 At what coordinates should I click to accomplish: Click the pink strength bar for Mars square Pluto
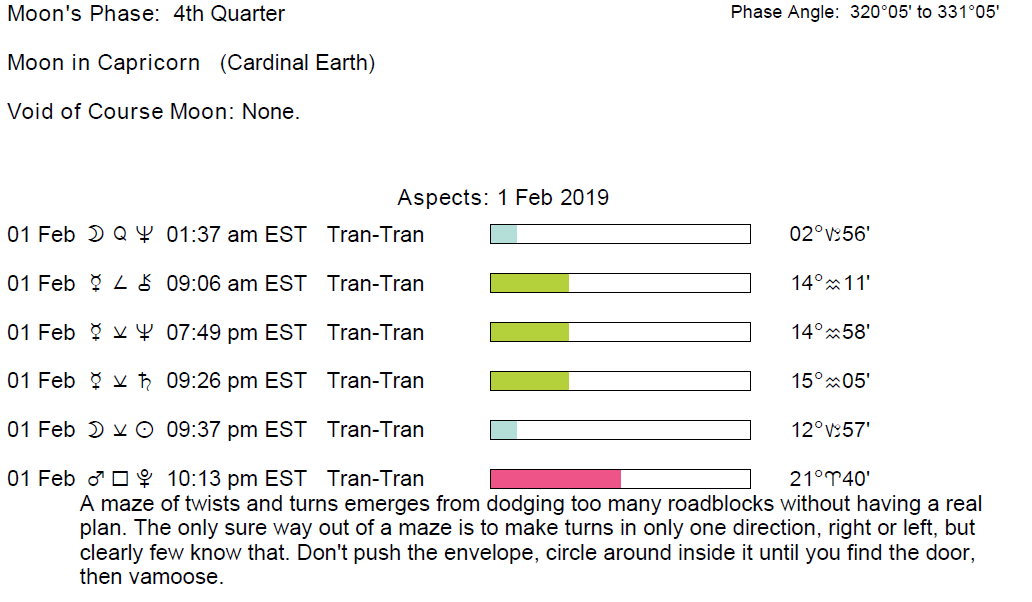[x=555, y=479]
